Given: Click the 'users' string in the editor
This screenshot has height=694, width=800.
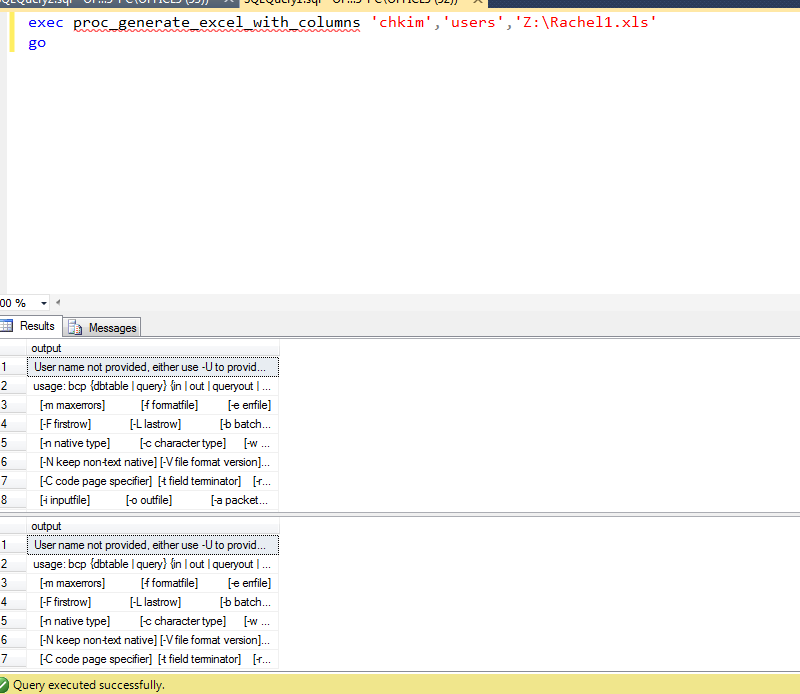Looking at the screenshot, I should [x=473, y=22].
